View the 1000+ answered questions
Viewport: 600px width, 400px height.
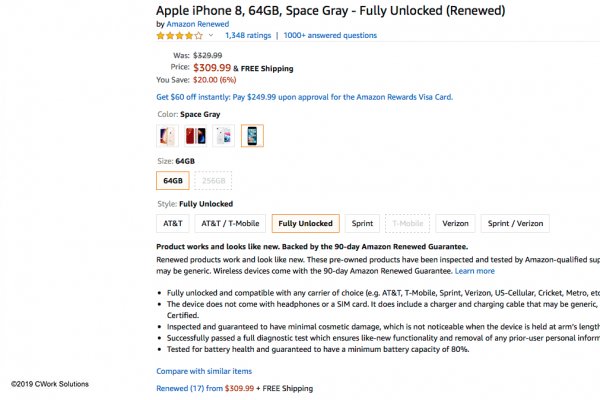tap(330, 36)
